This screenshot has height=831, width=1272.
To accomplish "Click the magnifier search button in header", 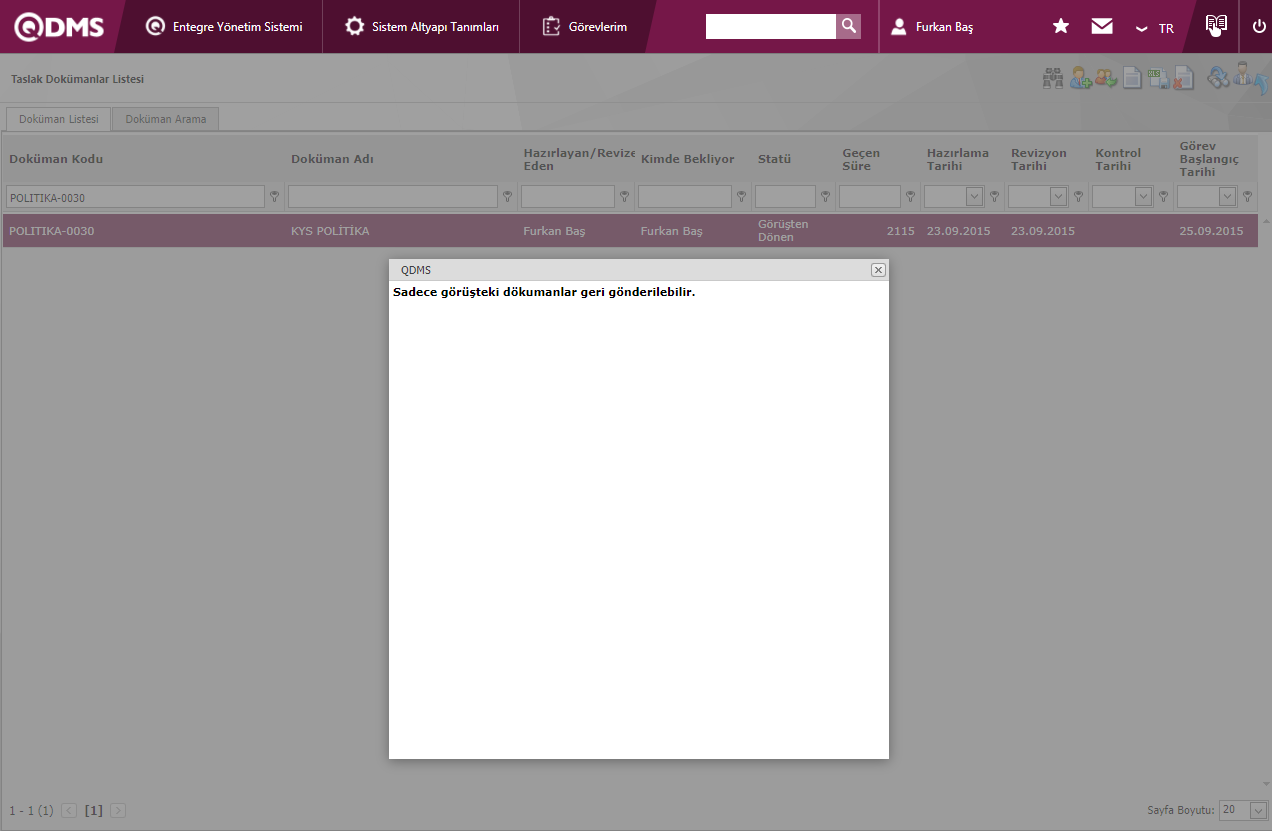I will point(848,26).
